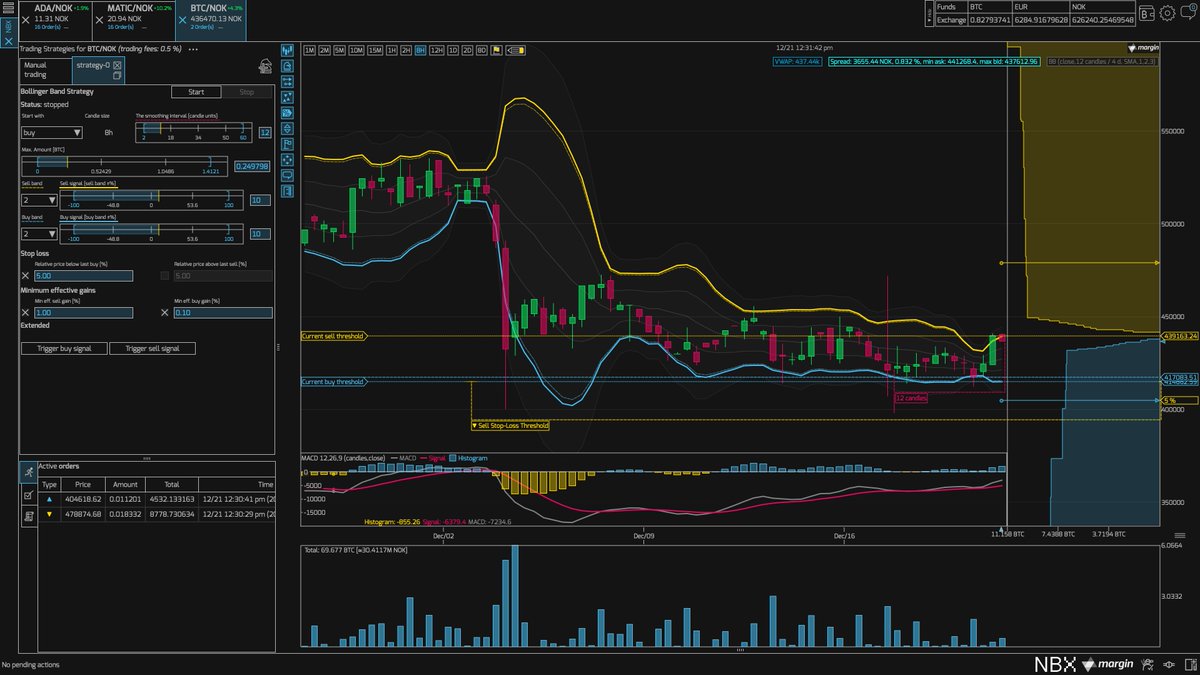Open the settings gear icon
The width and height of the screenshot is (1200, 675).
pos(1167,14)
